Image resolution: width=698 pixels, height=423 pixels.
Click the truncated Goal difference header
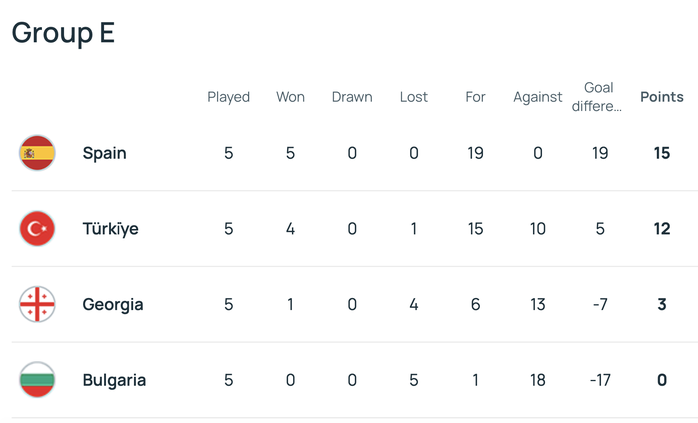[600, 97]
